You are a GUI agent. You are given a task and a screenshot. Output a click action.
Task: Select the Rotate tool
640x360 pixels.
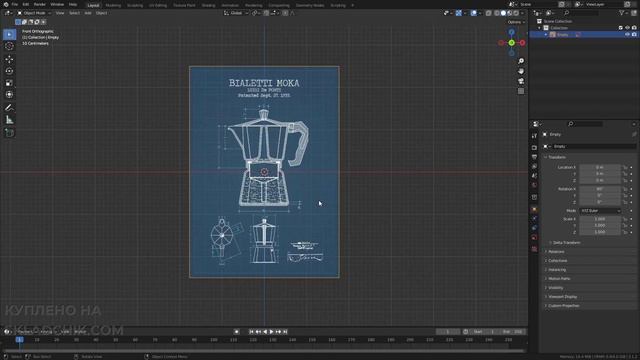(9, 71)
